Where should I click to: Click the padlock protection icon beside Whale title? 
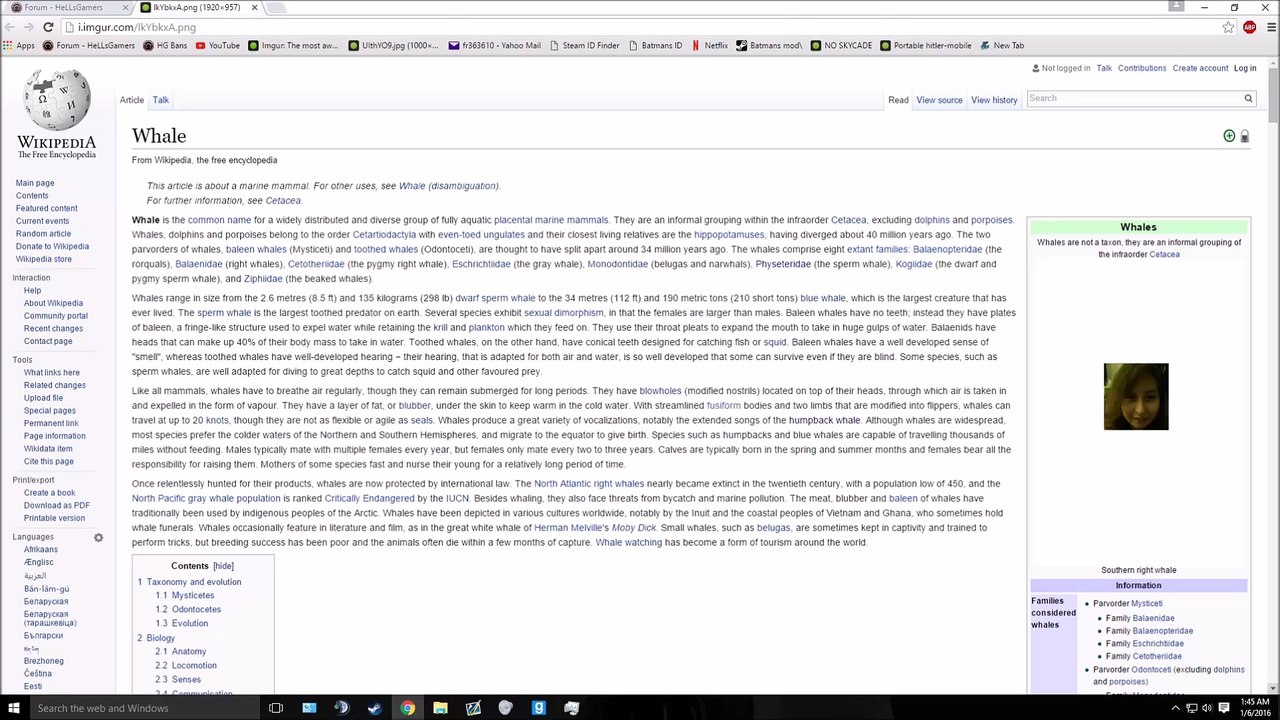1244,136
